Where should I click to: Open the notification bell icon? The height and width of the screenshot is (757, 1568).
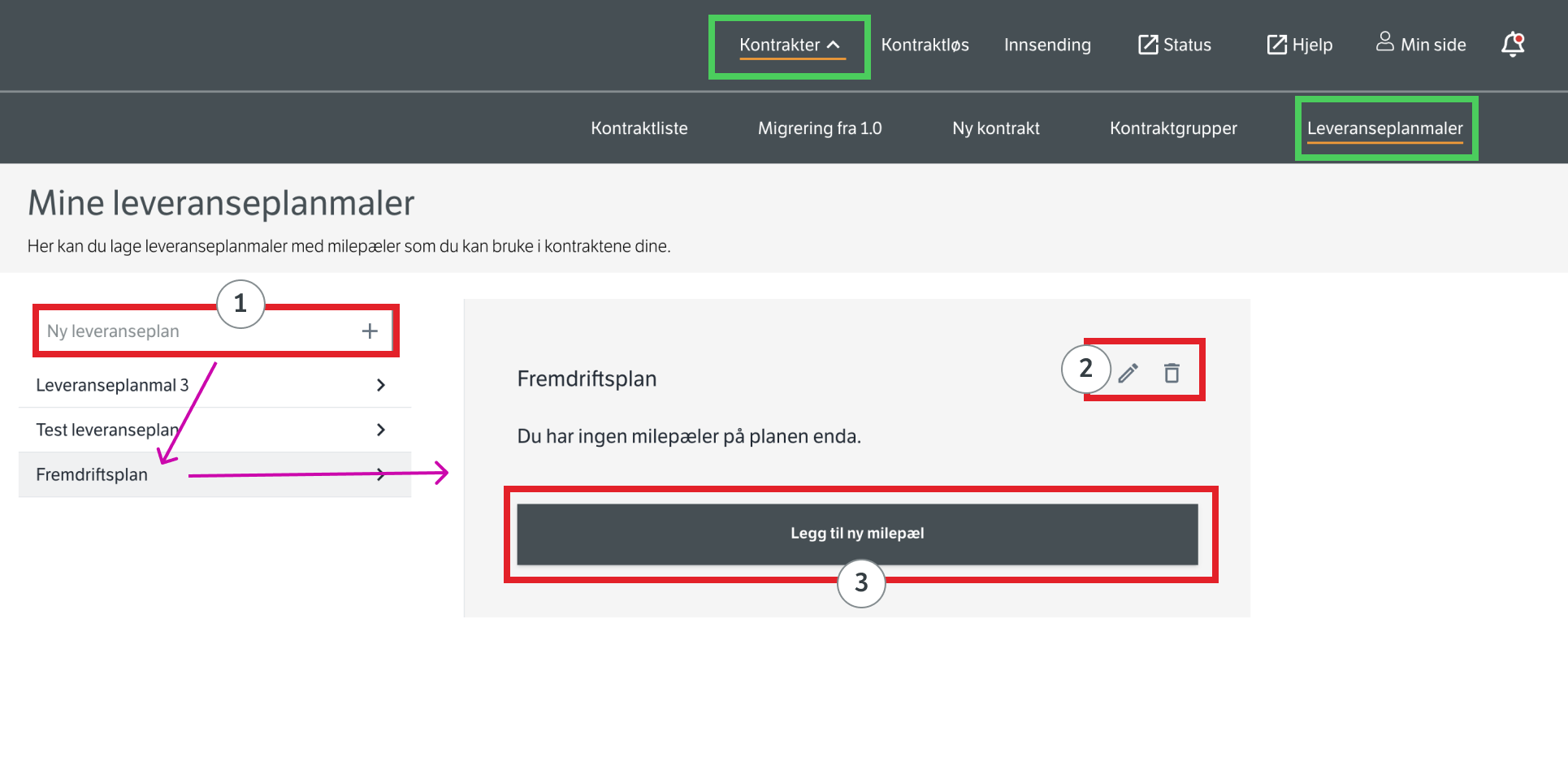click(x=1513, y=45)
